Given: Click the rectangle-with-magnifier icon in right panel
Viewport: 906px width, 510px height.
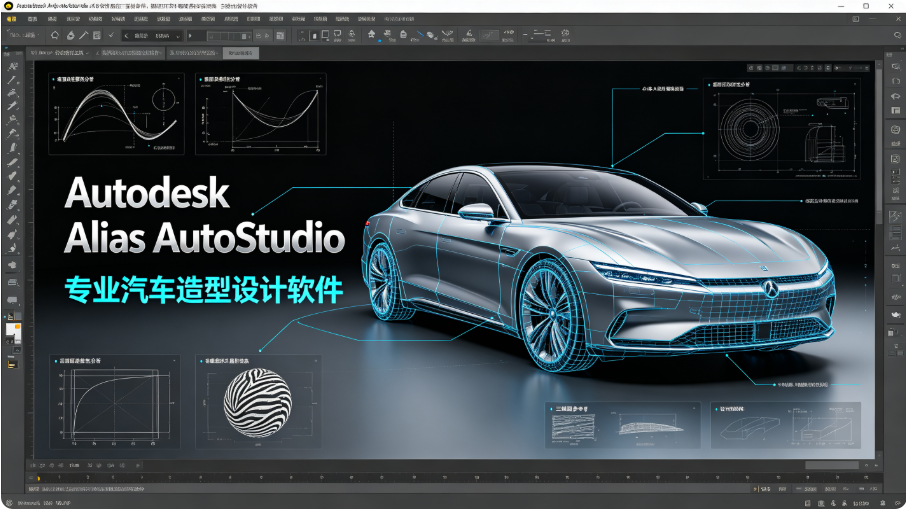Looking at the screenshot, I should click(x=896, y=67).
